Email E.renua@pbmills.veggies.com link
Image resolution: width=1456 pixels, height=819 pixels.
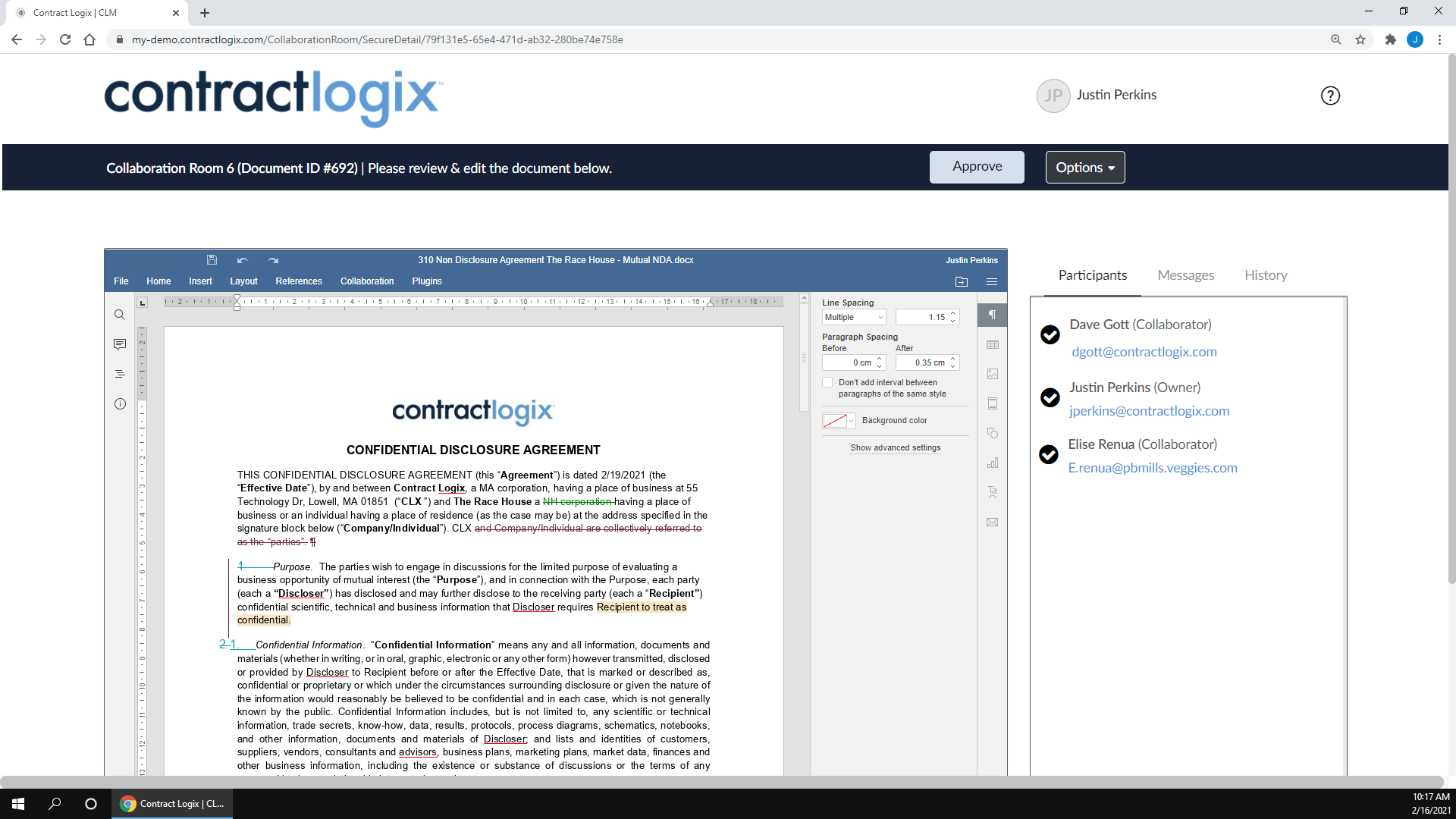[x=1153, y=468]
